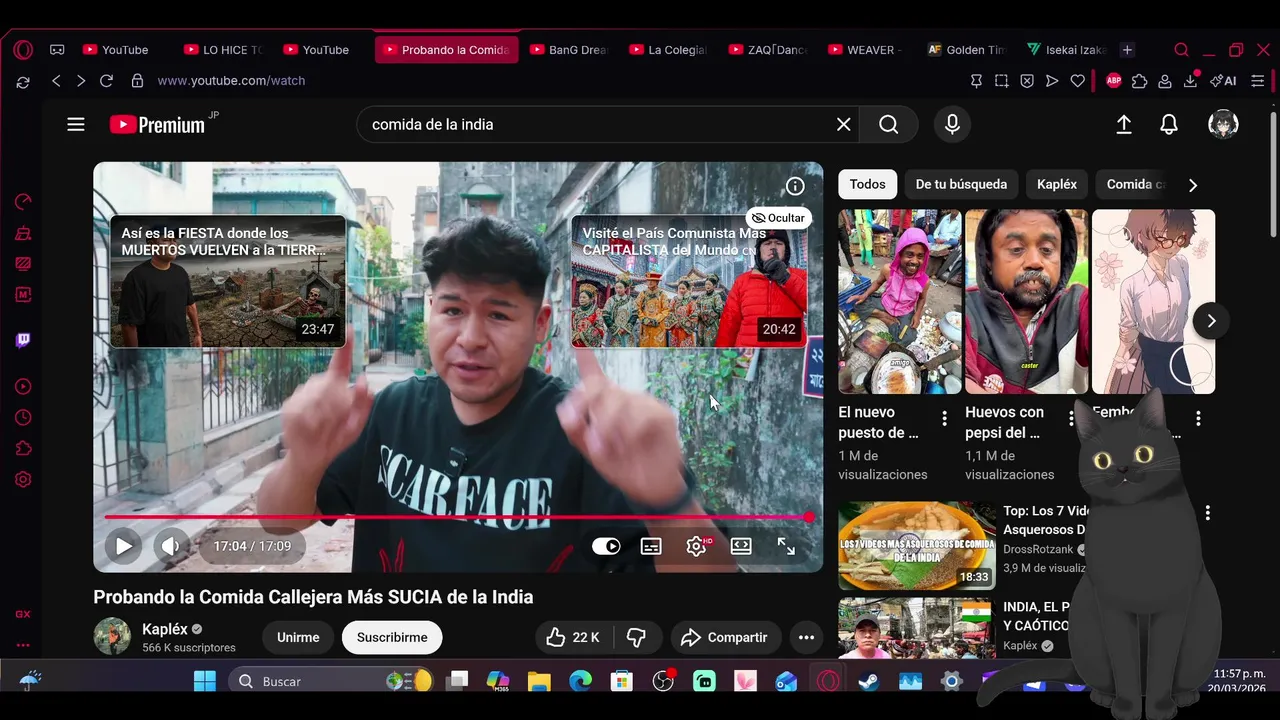
Task: Toggle subtitles in the video player
Action: [x=651, y=546]
